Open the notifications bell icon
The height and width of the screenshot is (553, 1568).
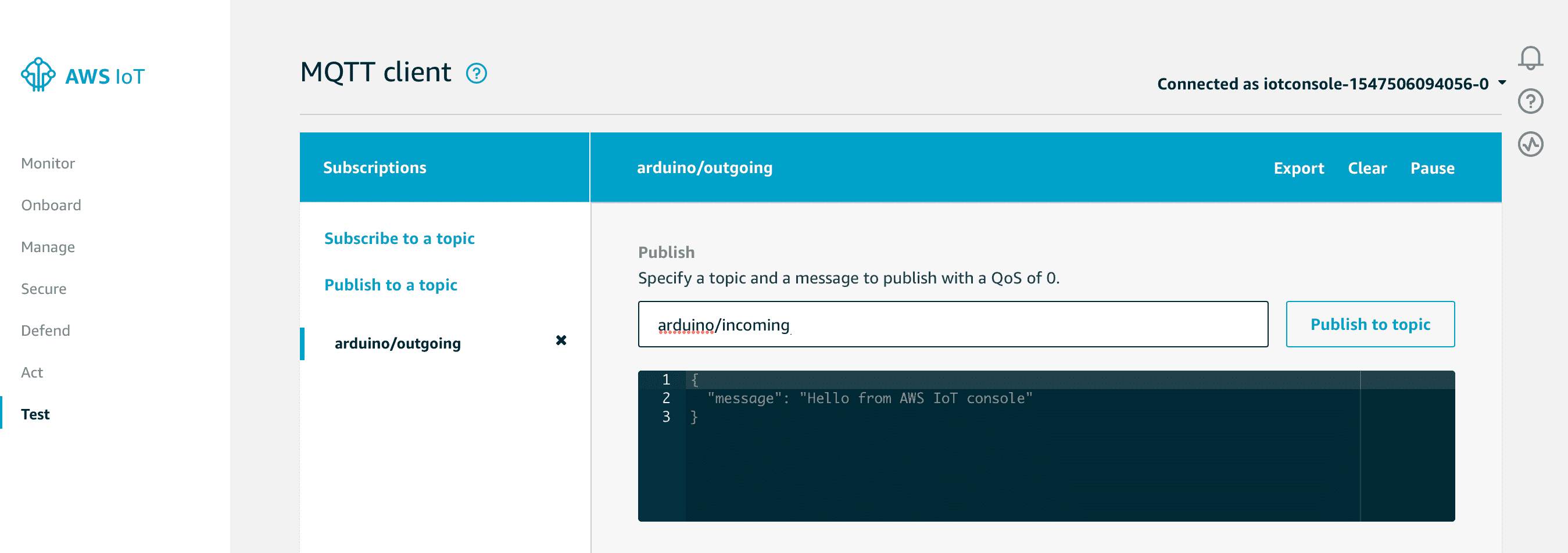[1530, 59]
